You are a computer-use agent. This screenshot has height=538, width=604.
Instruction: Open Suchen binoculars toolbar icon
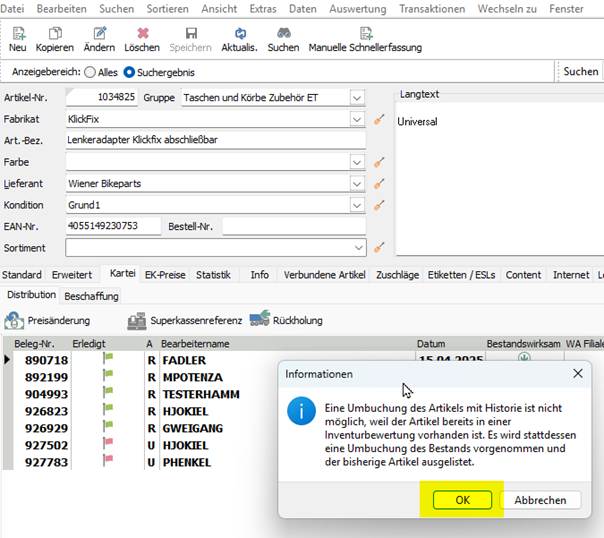pos(283,34)
